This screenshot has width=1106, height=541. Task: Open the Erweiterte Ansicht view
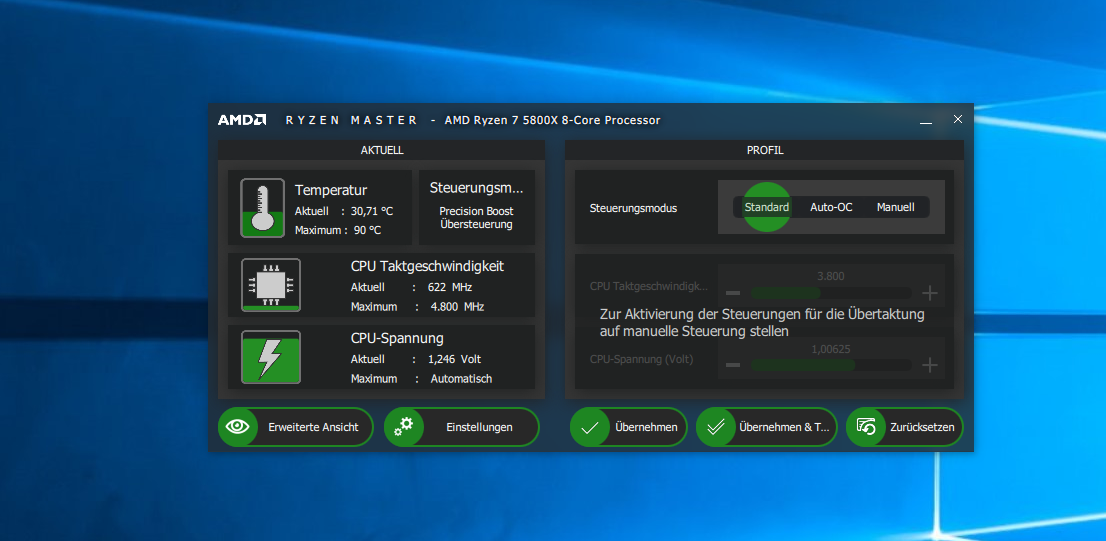point(296,427)
